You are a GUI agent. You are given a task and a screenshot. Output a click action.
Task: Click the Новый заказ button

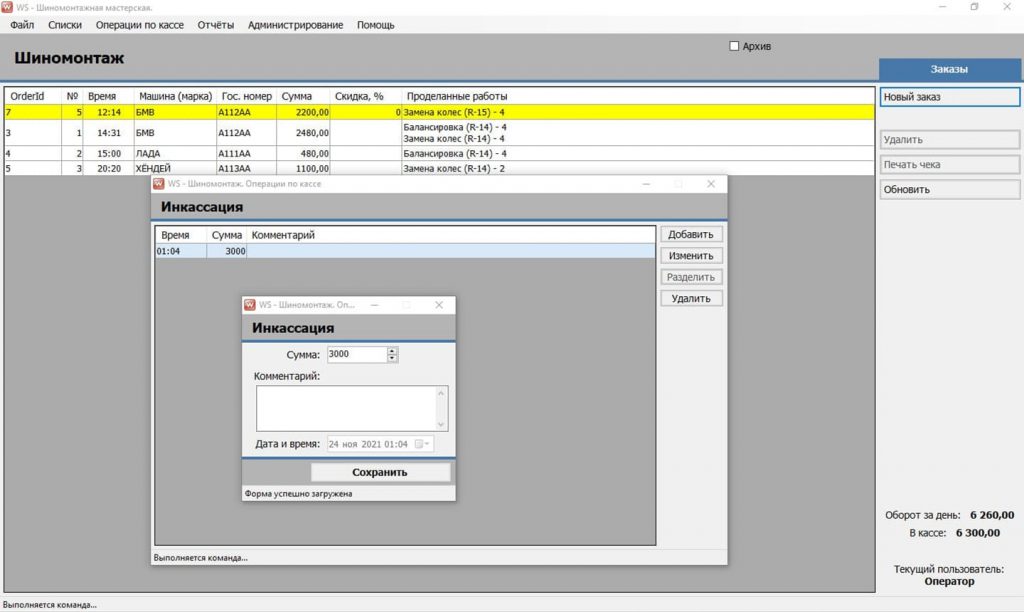coord(950,97)
